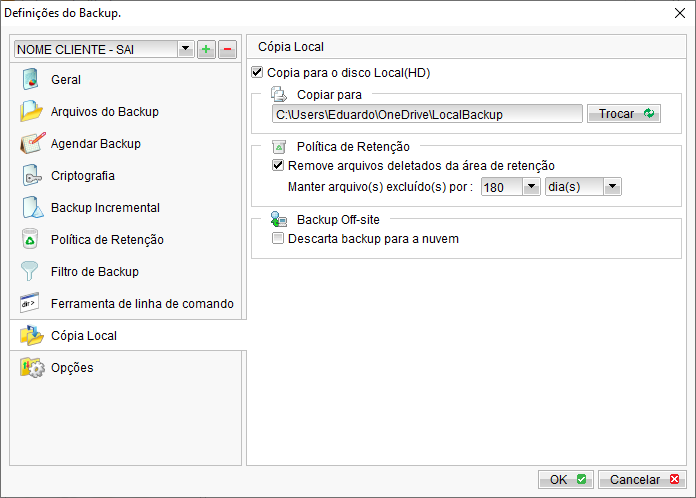Select Backup Incremental in the sidebar
The height and width of the screenshot is (498, 696).
point(105,208)
